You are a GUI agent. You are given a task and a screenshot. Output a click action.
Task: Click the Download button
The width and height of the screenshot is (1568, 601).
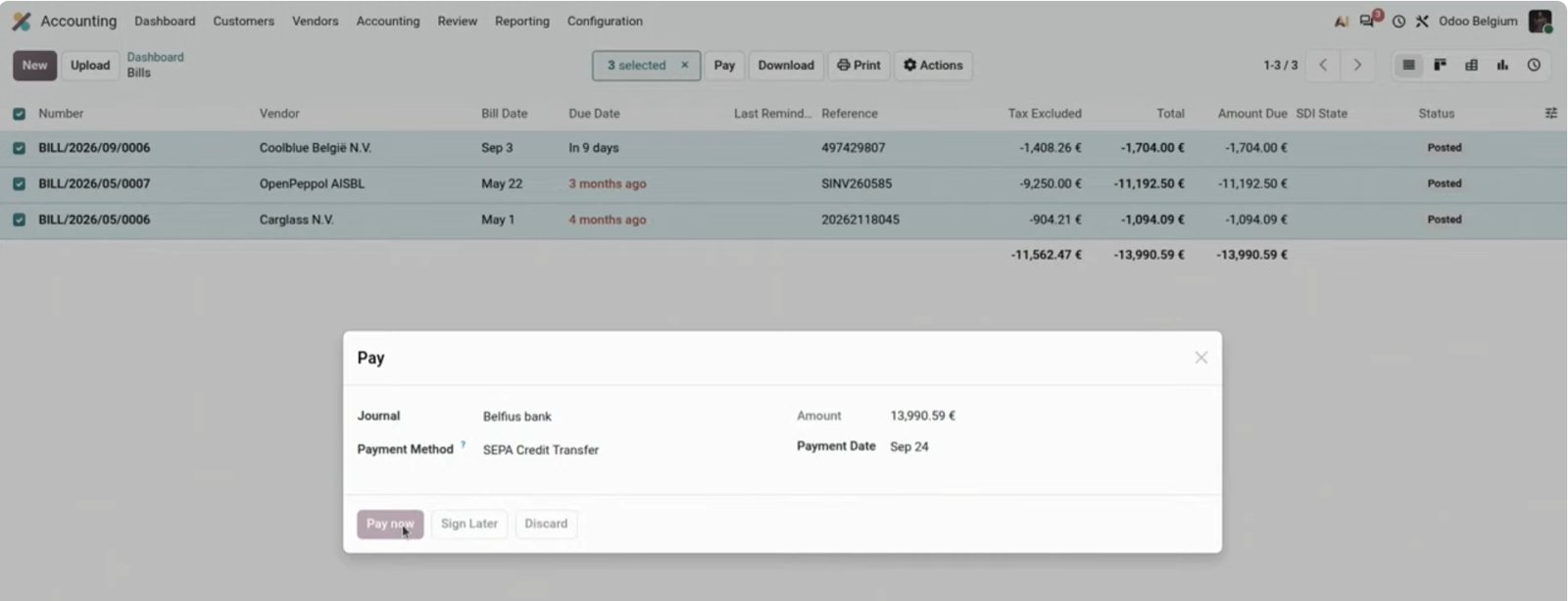pos(786,66)
